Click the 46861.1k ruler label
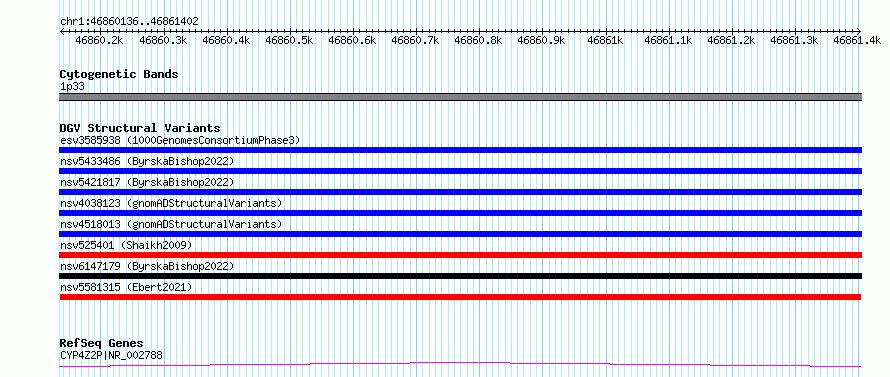Screen dimensions: 890x377 pyautogui.click(x=669, y=40)
